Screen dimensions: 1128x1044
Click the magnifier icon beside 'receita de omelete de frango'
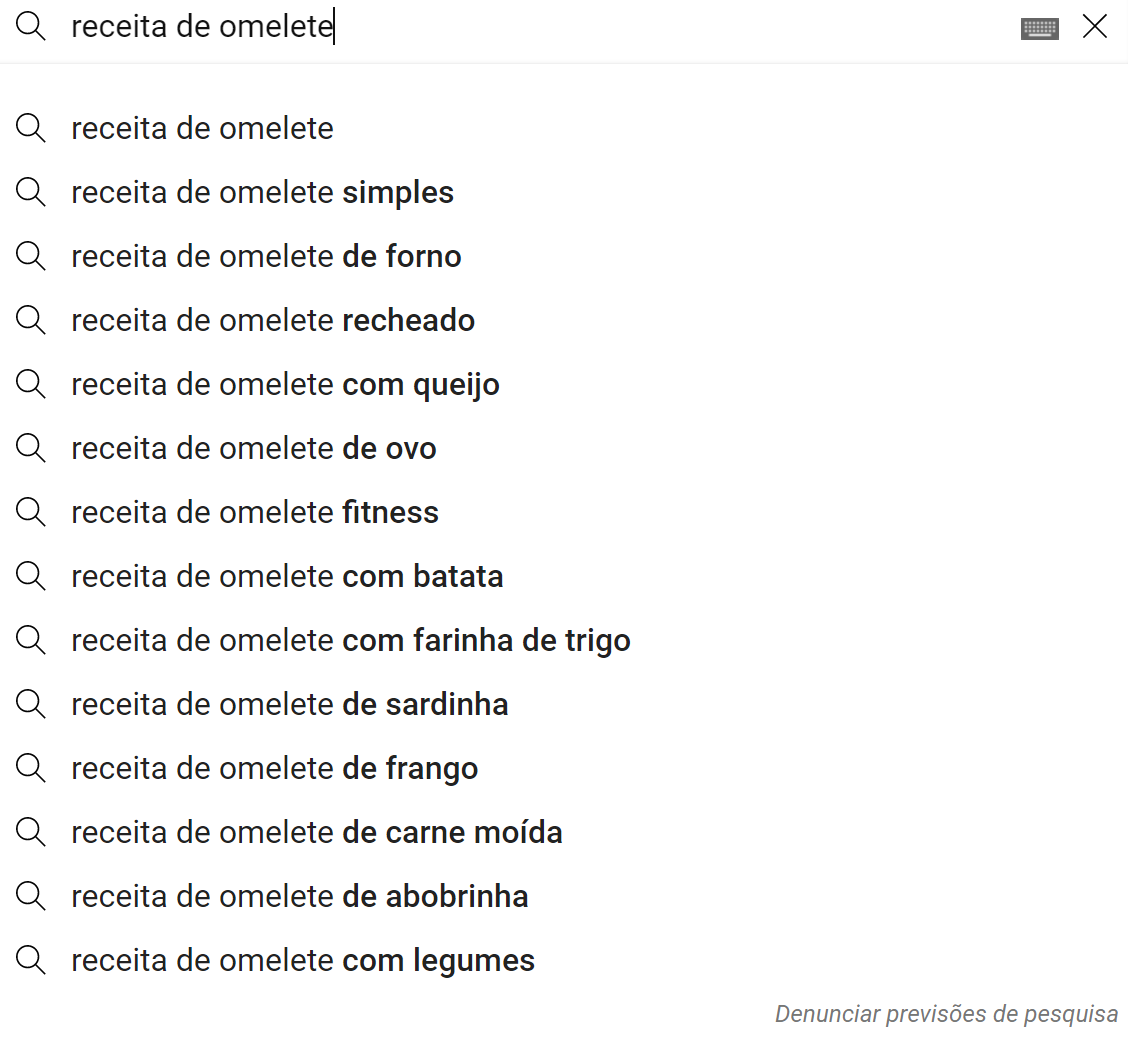[x=30, y=768]
